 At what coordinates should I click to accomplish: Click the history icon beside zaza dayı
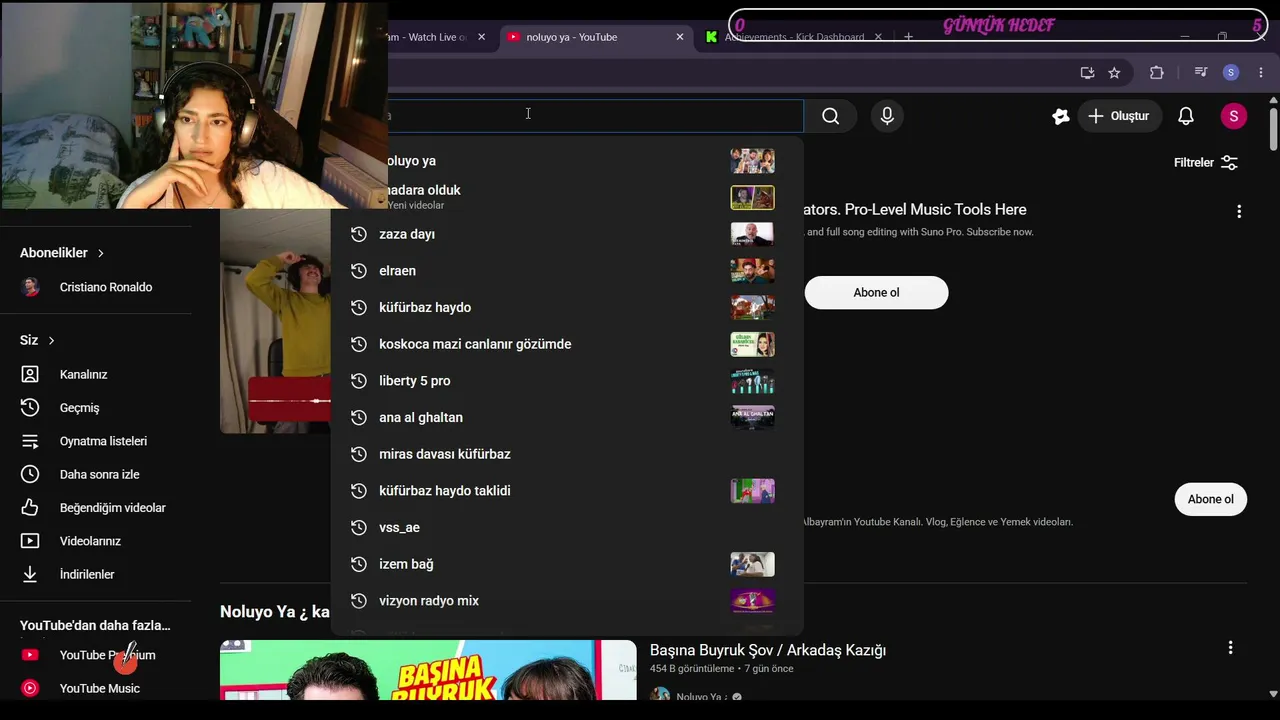[x=359, y=234]
